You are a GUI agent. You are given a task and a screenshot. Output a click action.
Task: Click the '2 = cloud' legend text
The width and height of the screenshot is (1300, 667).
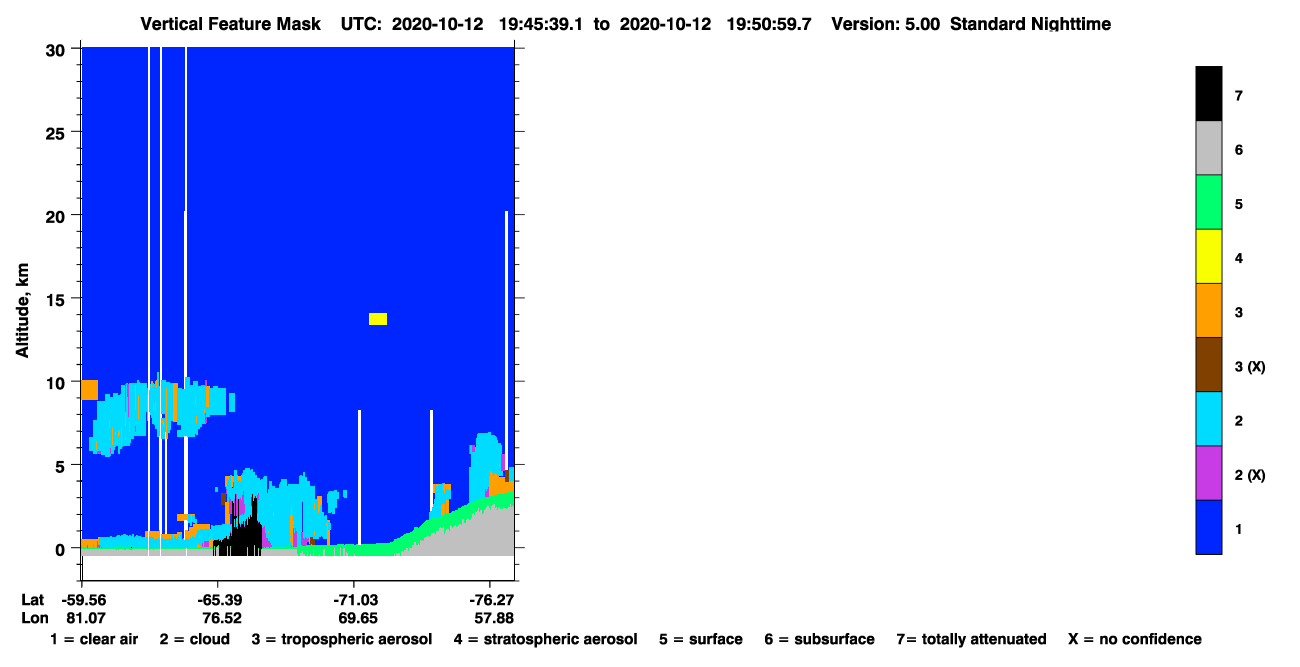coord(194,639)
